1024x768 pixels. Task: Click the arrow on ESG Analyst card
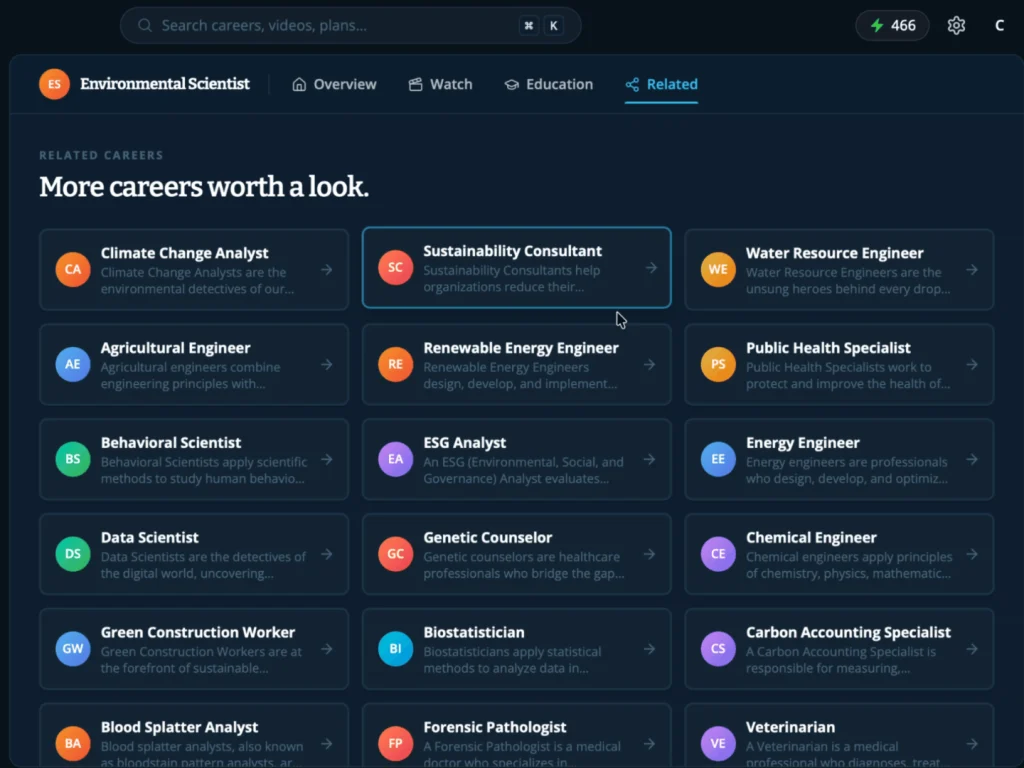tap(649, 459)
